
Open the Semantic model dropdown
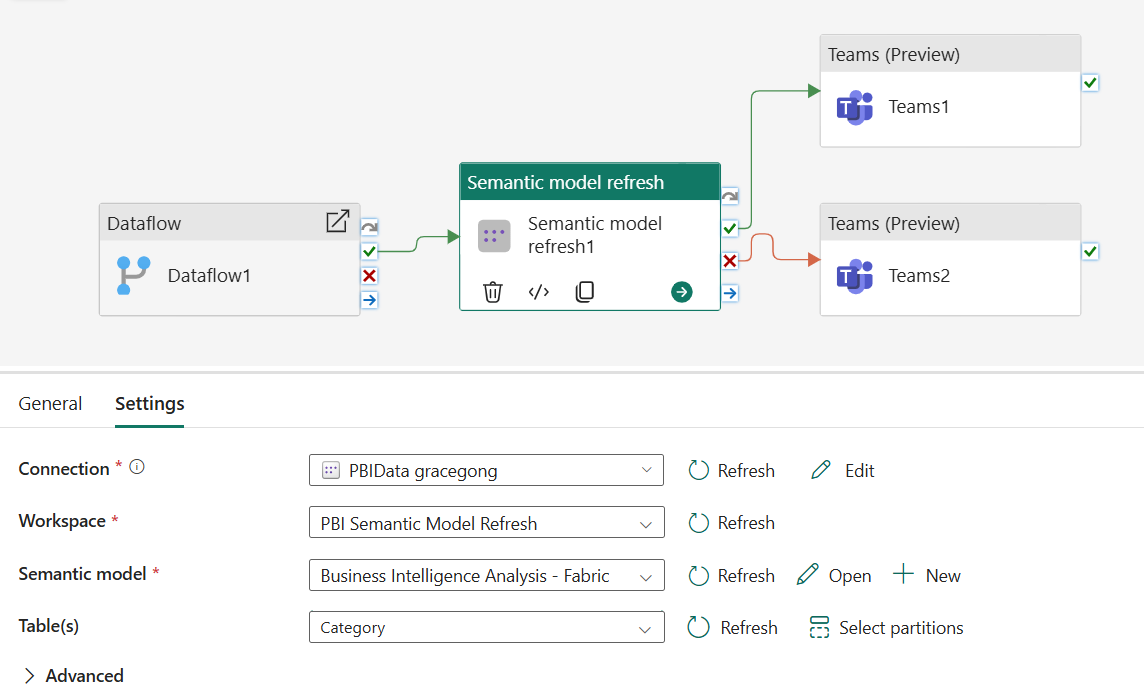tap(486, 576)
